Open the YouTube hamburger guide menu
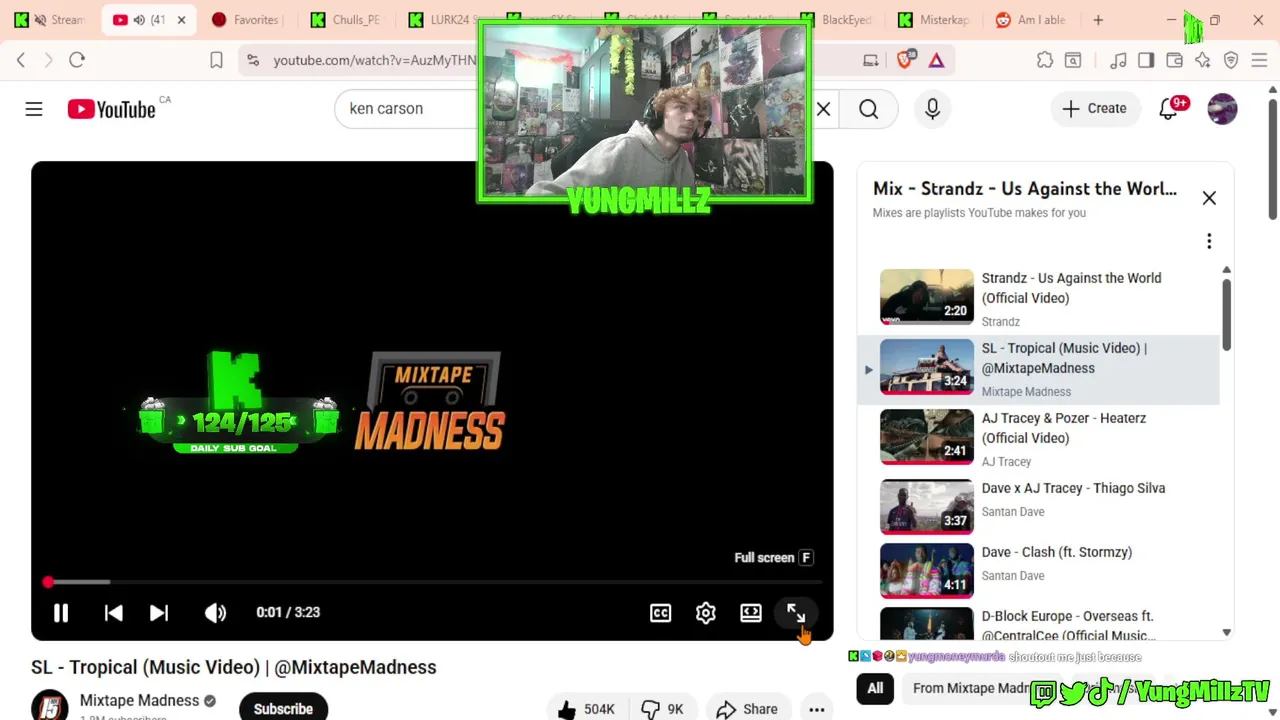 pyautogui.click(x=34, y=109)
